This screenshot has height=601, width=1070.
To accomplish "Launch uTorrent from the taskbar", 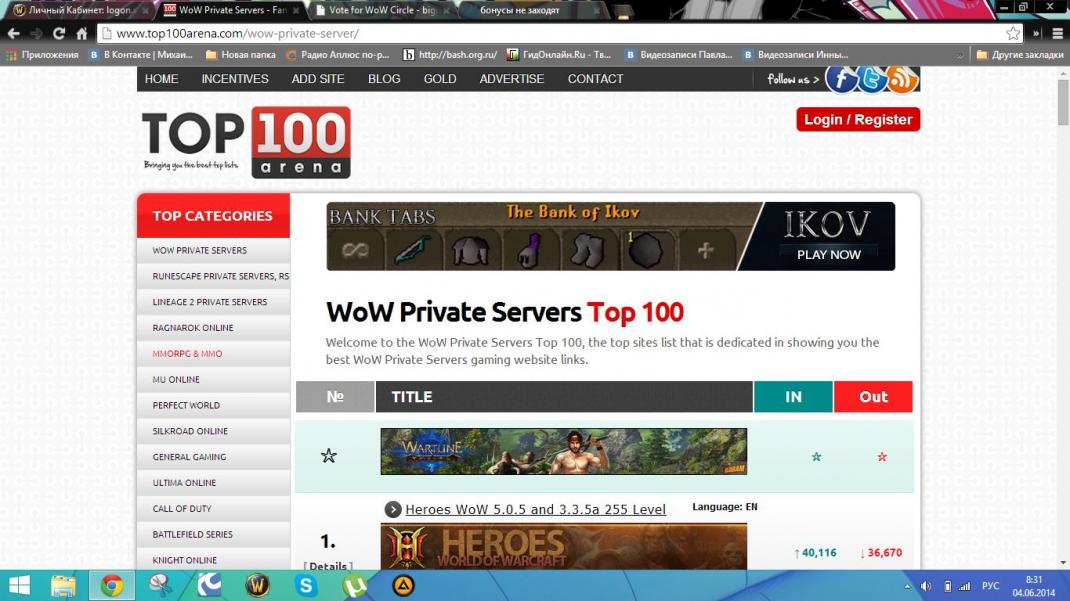I will (354, 585).
